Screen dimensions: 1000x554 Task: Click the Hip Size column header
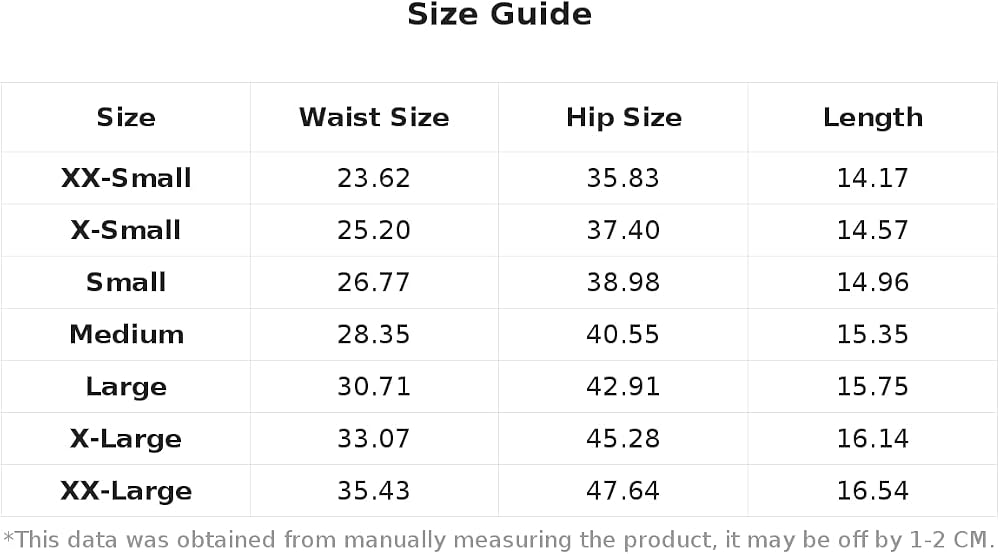pyautogui.click(x=624, y=118)
